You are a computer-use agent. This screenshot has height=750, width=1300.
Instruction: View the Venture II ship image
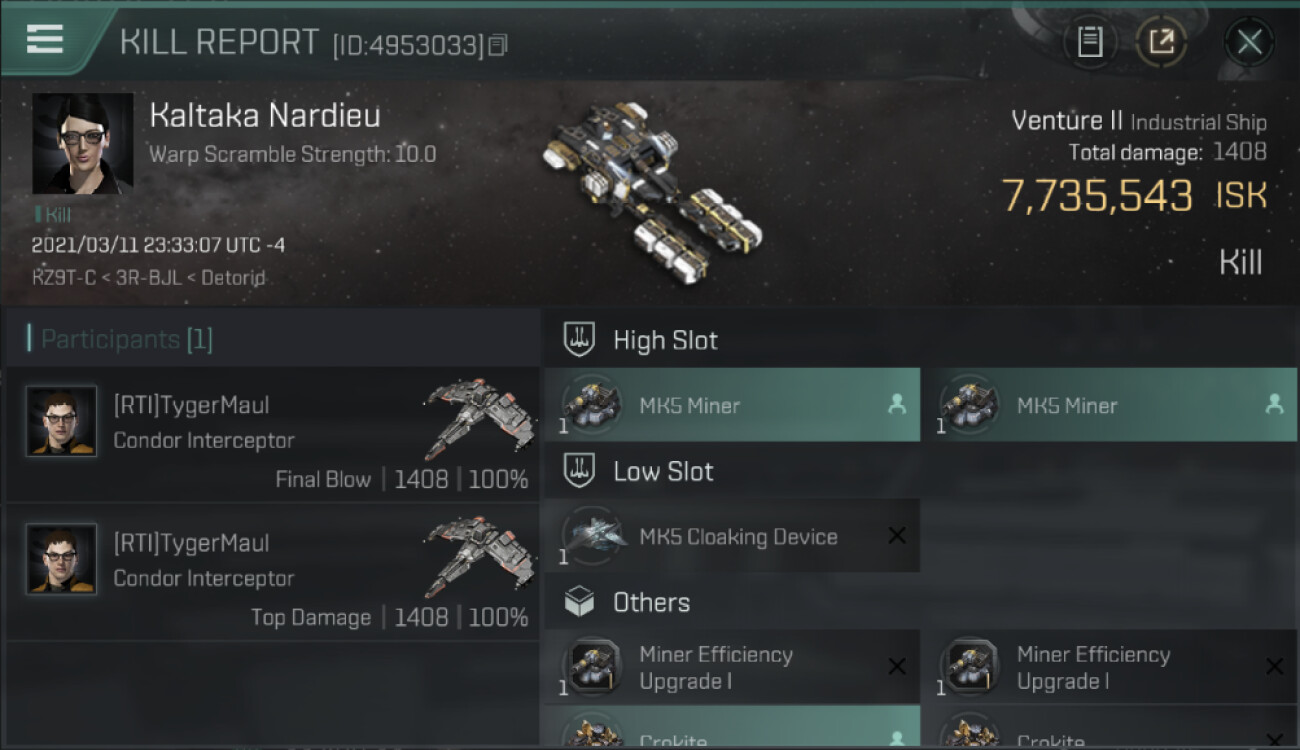(652, 191)
